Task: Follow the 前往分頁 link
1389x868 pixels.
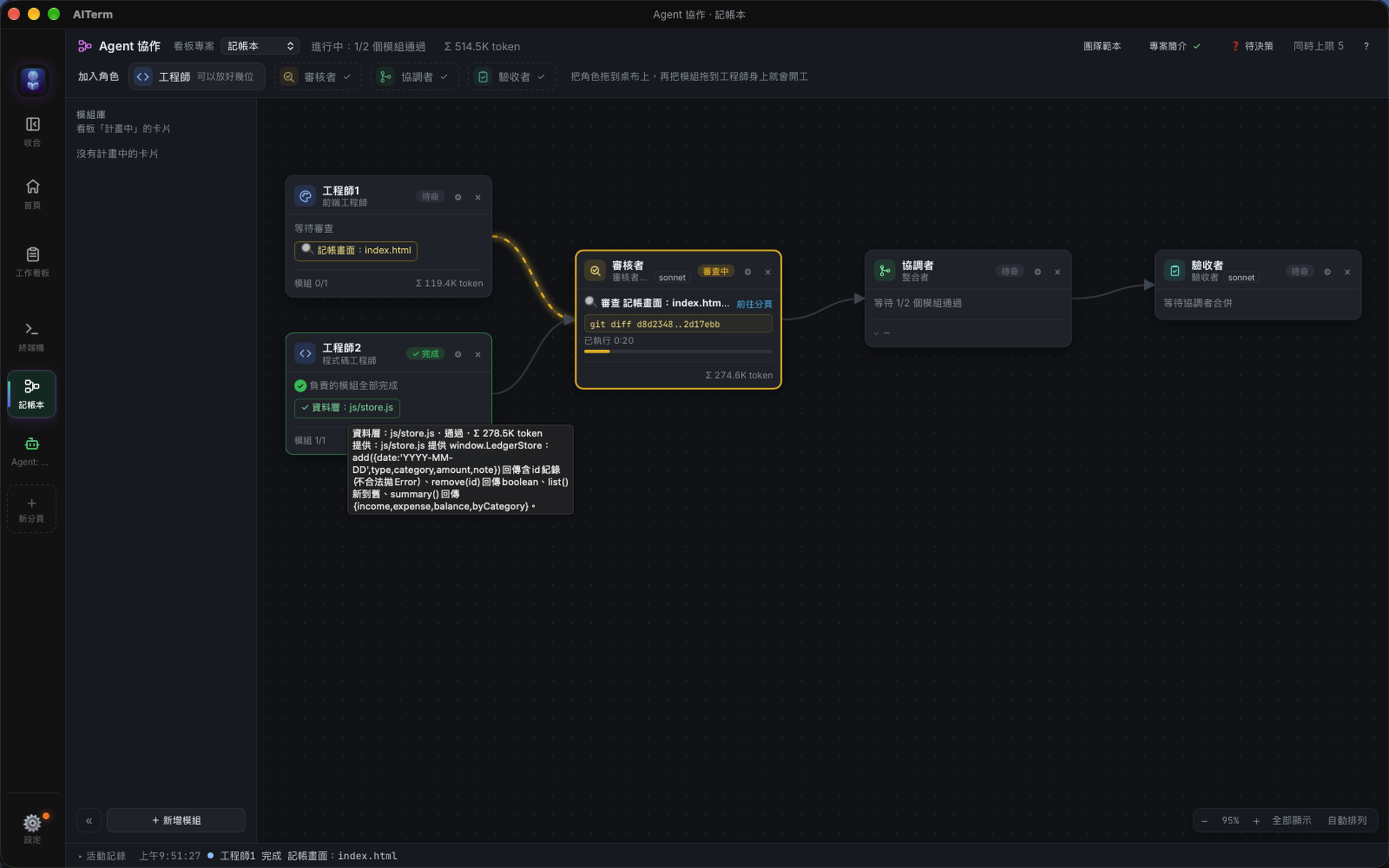Action: [x=754, y=304]
